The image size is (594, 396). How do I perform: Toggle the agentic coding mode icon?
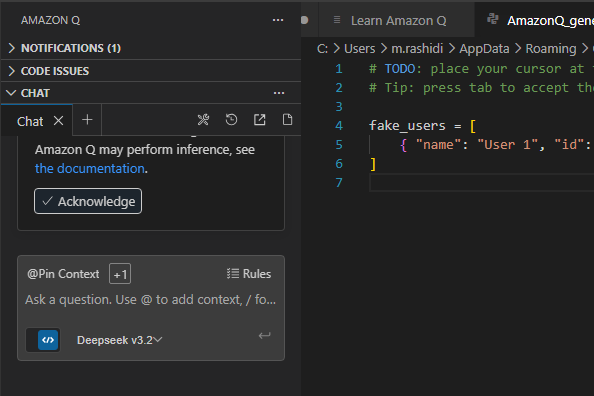click(43, 340)
